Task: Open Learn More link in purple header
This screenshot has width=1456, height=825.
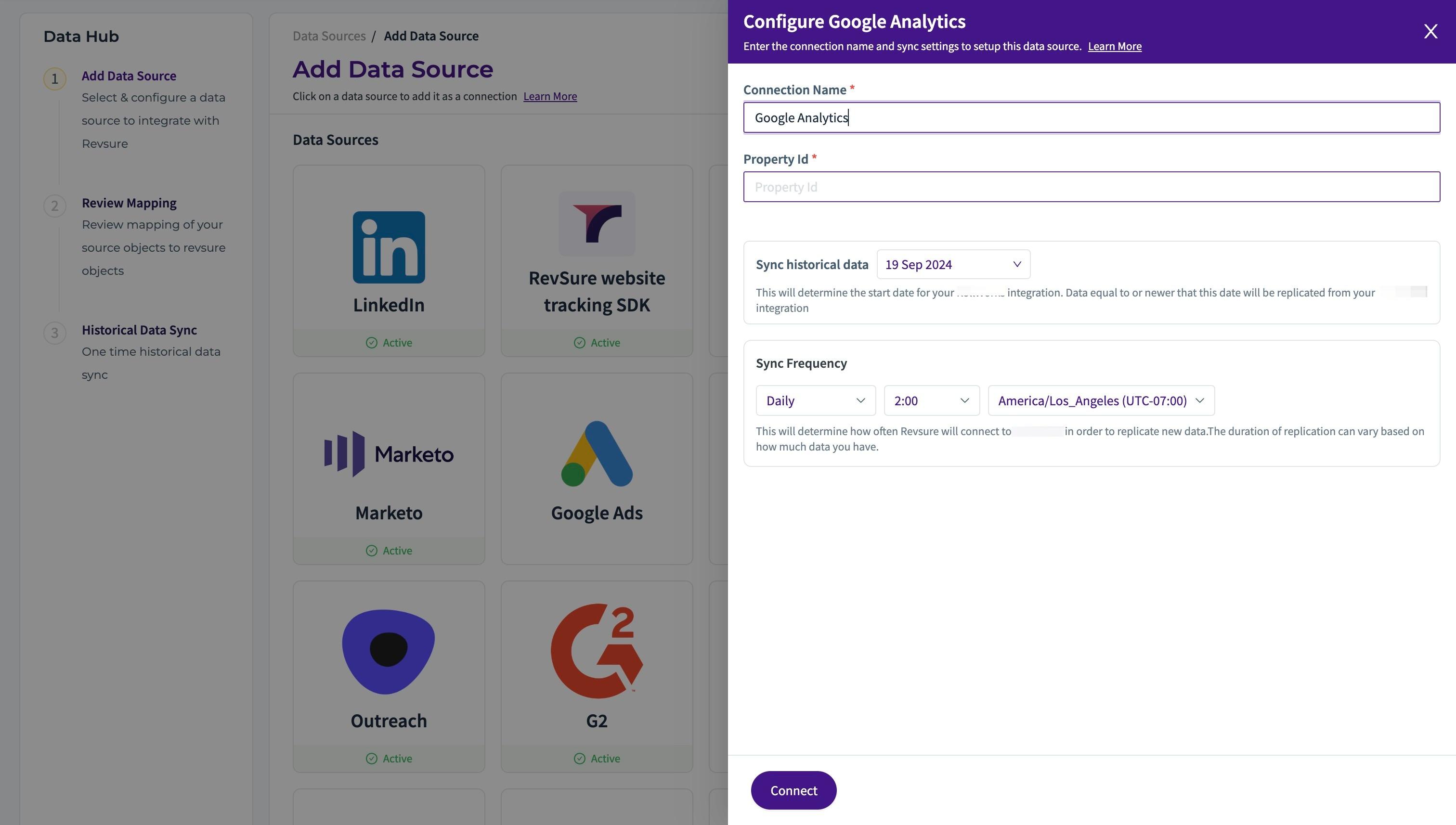Action: tap(1114, 47)
